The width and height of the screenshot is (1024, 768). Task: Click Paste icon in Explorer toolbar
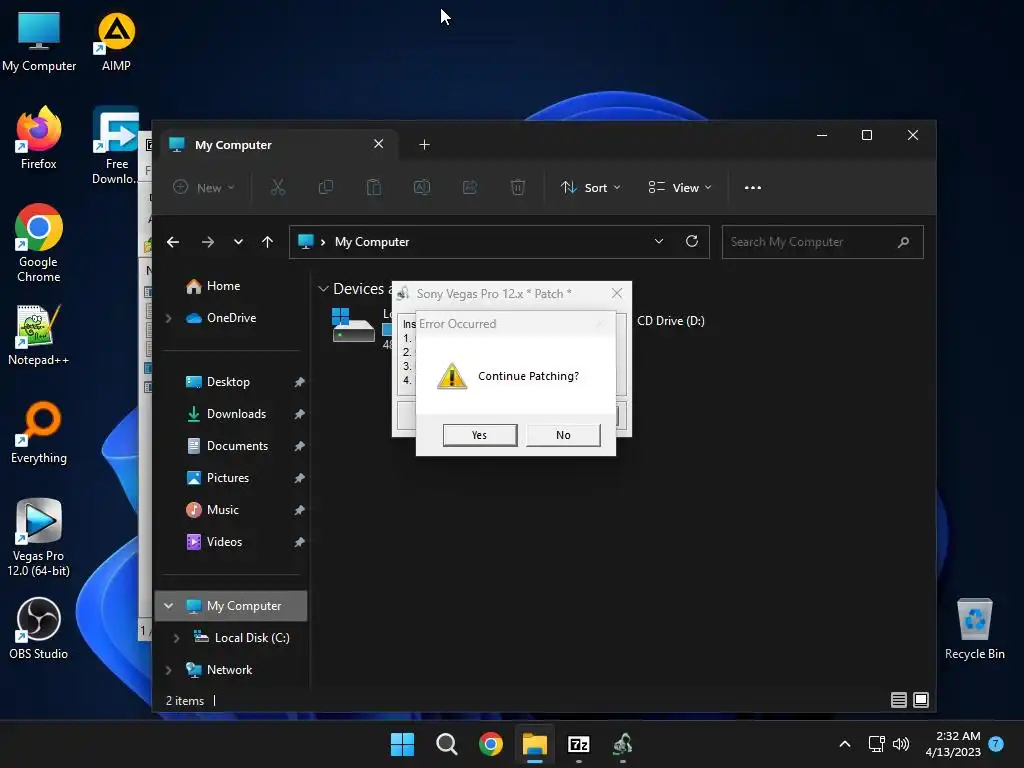(x=374, y=187)
